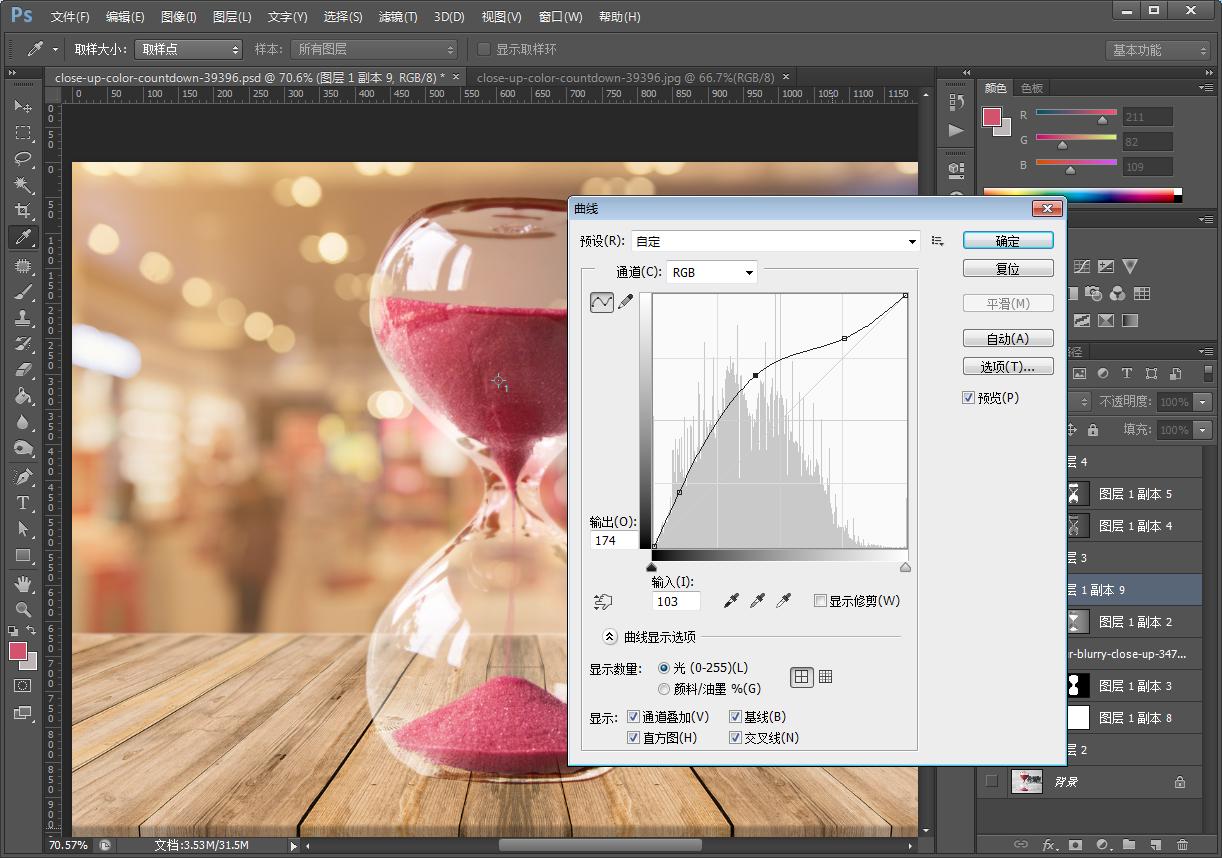The width and height of the screenshot is (1222, 858).
Task: Click the 自动(A) button
Action: [1008, 339]
